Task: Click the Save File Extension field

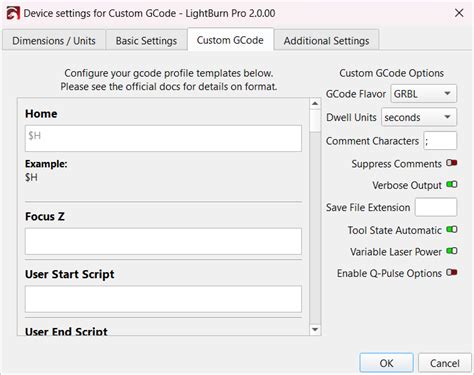Action: [436, 207]
